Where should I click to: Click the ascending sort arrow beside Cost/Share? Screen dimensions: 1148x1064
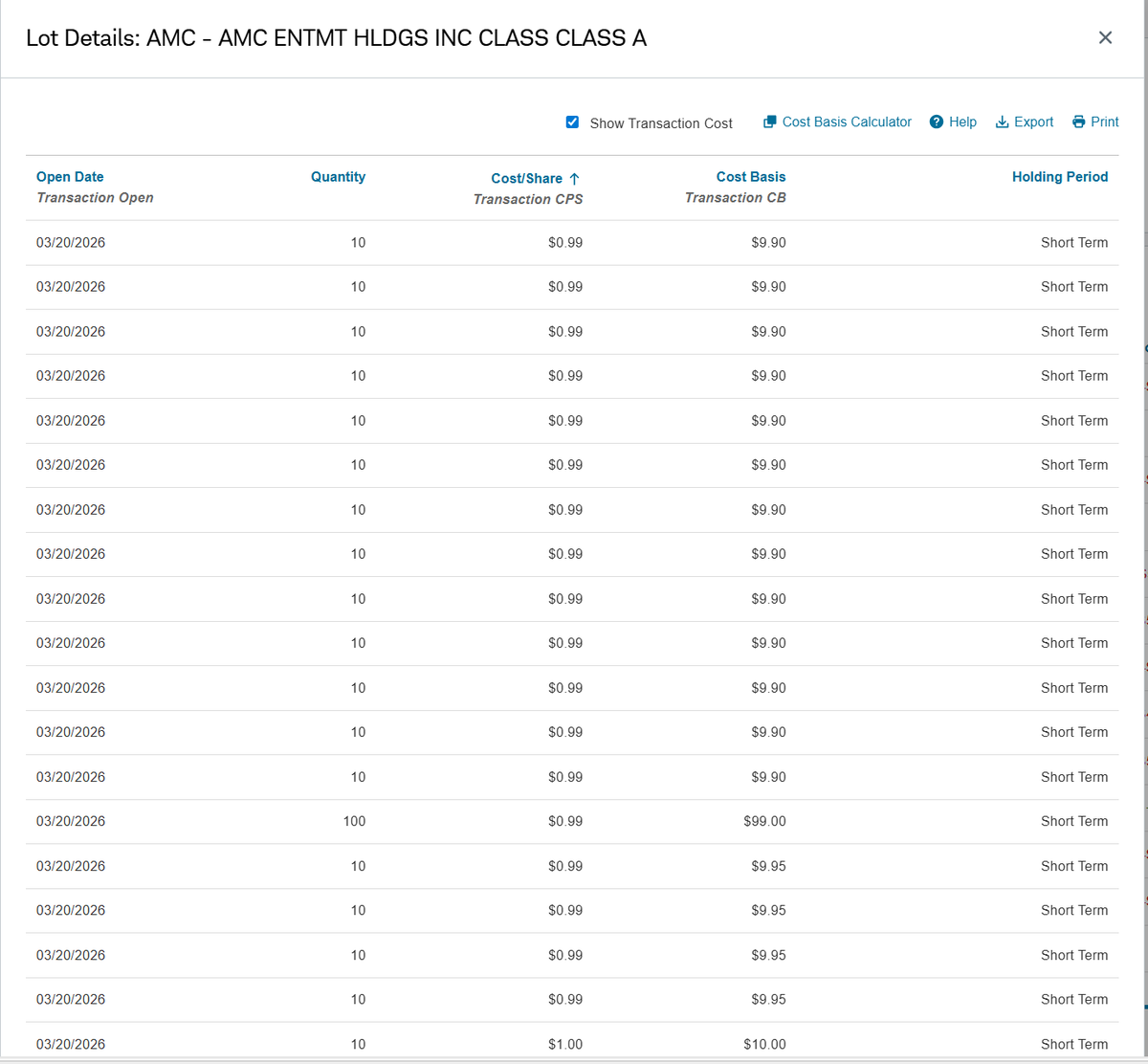(574, 179)
